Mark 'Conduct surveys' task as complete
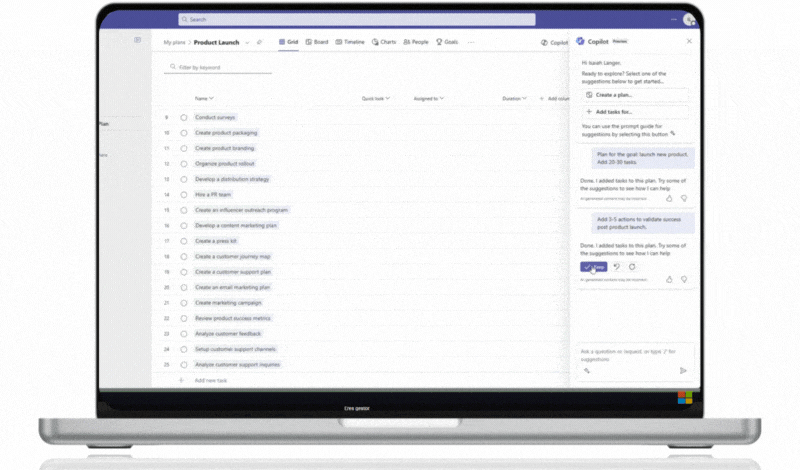800x470 pixels. 184,118
